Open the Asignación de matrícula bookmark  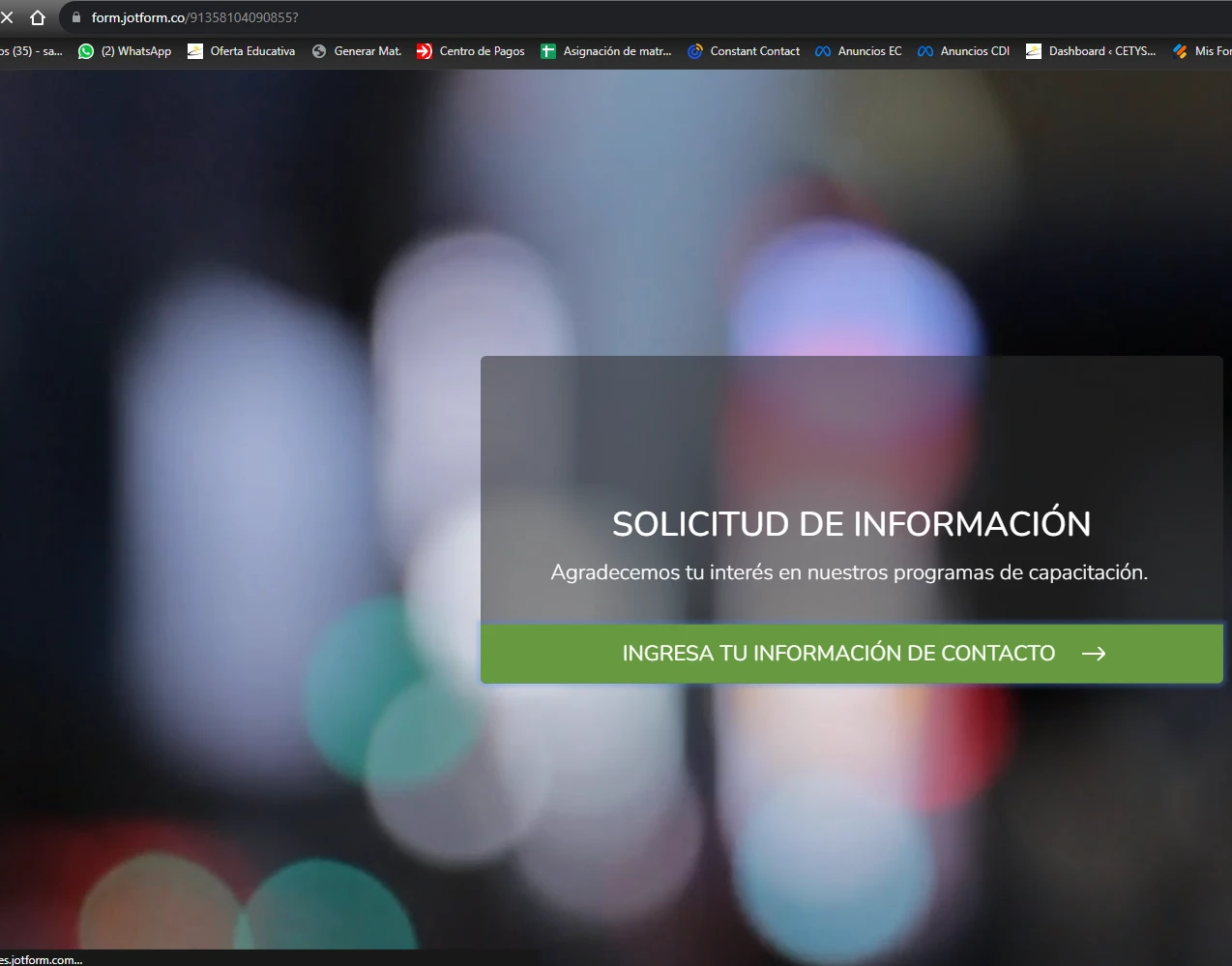click(606, 51)
